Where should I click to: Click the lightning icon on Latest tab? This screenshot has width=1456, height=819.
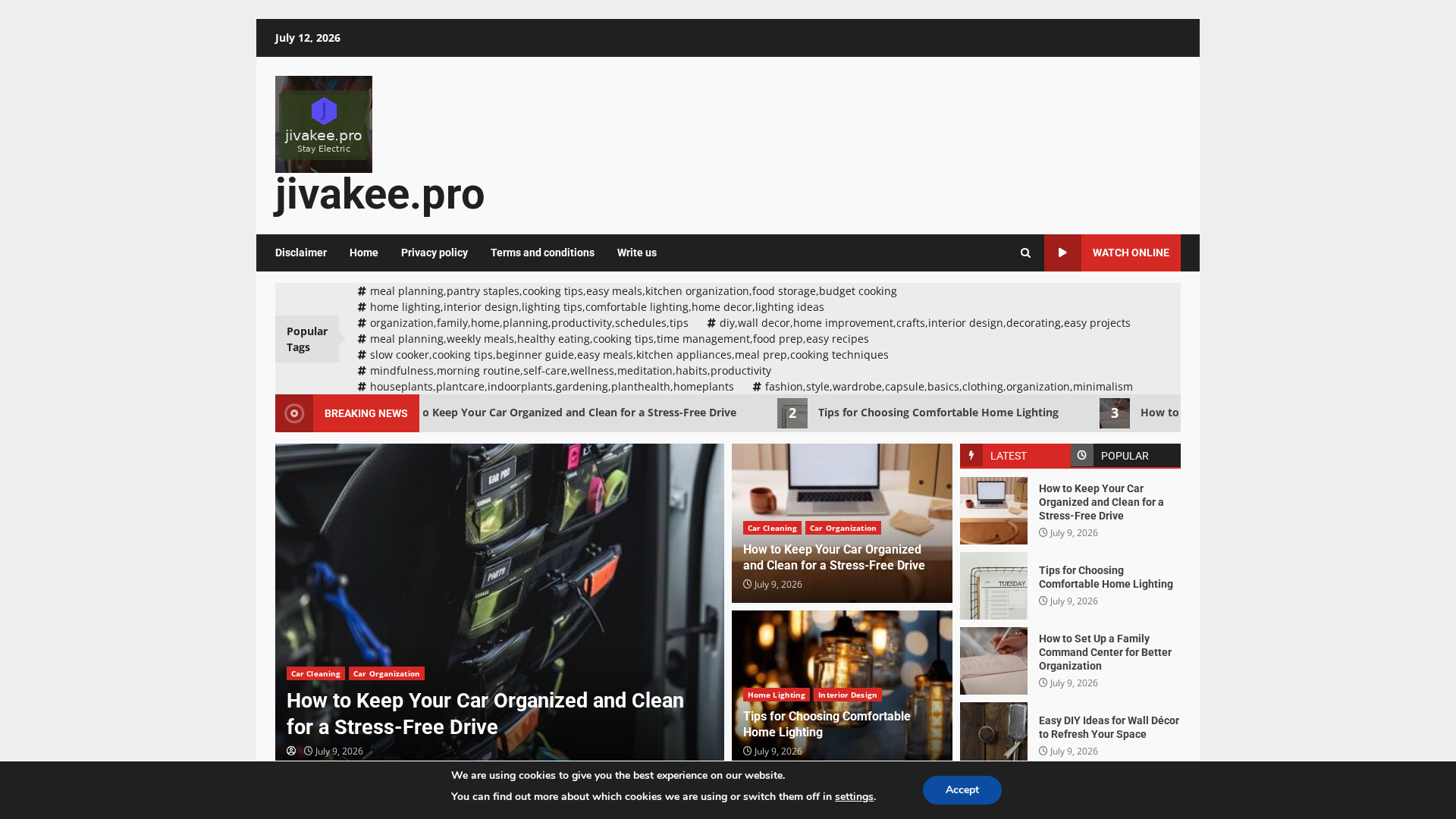pos(971,456)
